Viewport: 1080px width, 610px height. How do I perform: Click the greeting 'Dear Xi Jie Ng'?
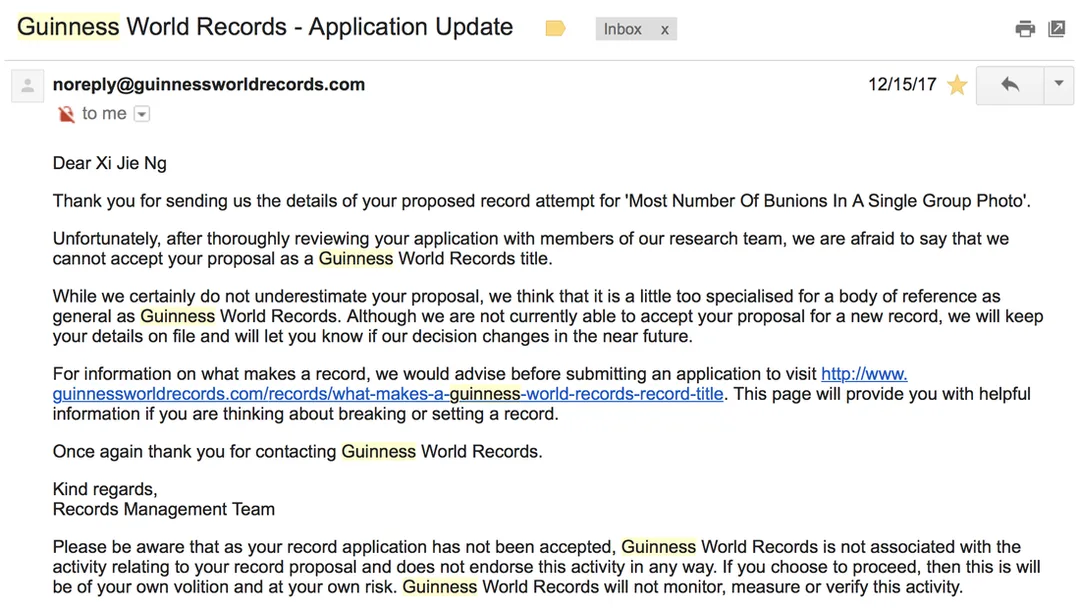click(110, 163)
